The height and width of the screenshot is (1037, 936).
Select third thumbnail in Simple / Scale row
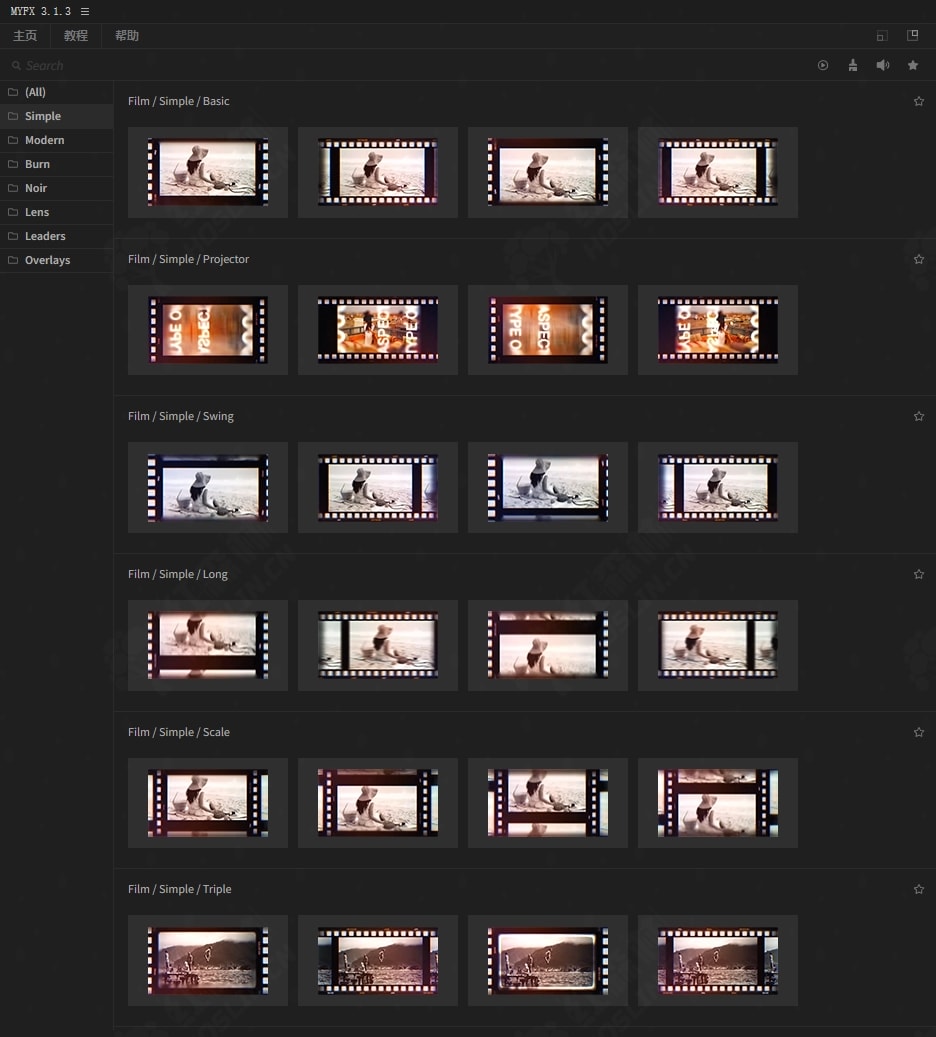coord(548,803)
